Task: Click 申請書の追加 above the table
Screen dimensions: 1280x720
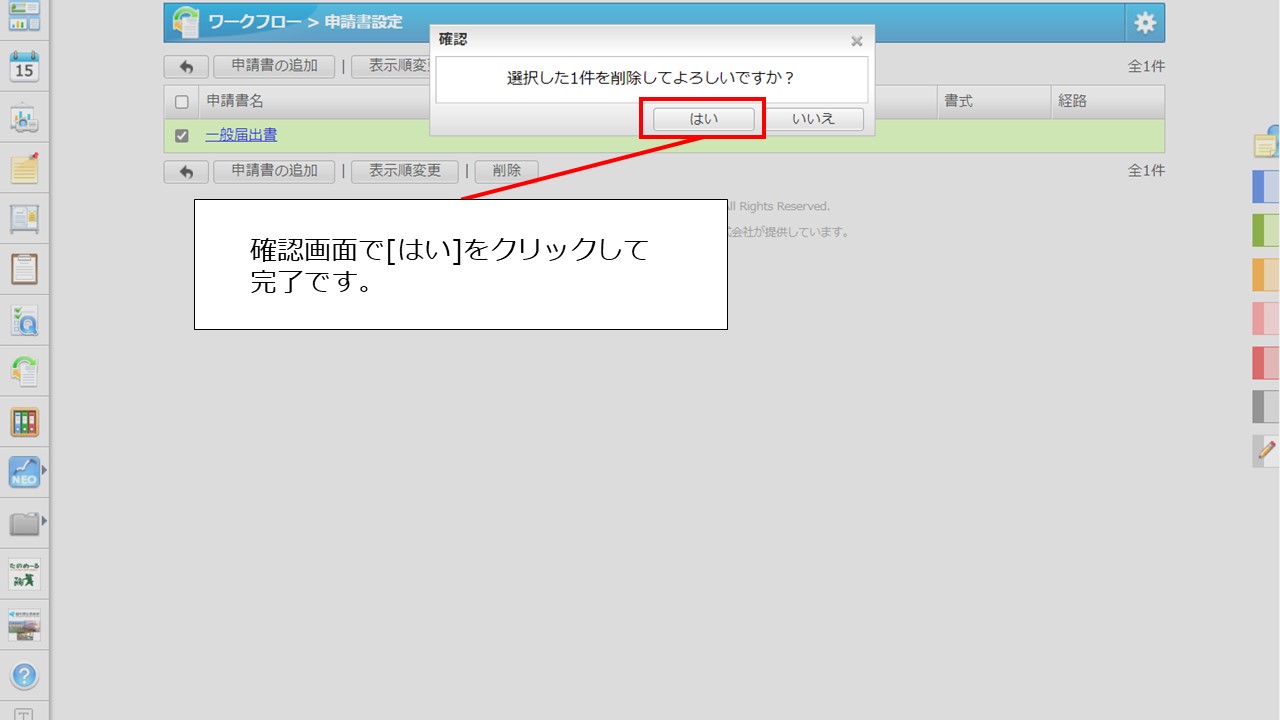Action: [x=274, y=67]
